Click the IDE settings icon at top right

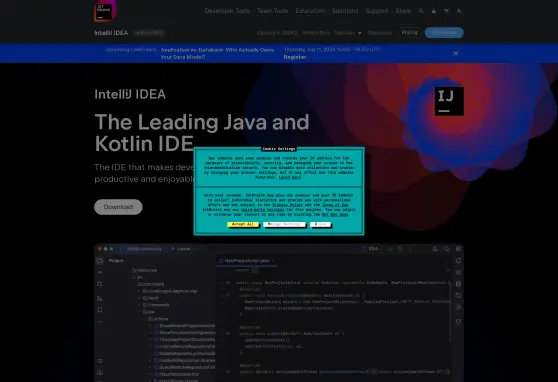tap(458, 249)
